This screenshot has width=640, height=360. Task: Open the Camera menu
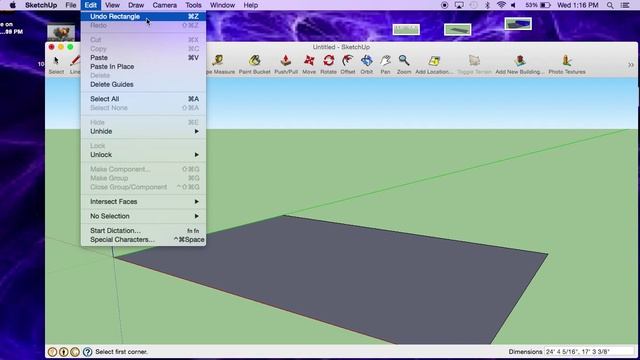point(164,5)
